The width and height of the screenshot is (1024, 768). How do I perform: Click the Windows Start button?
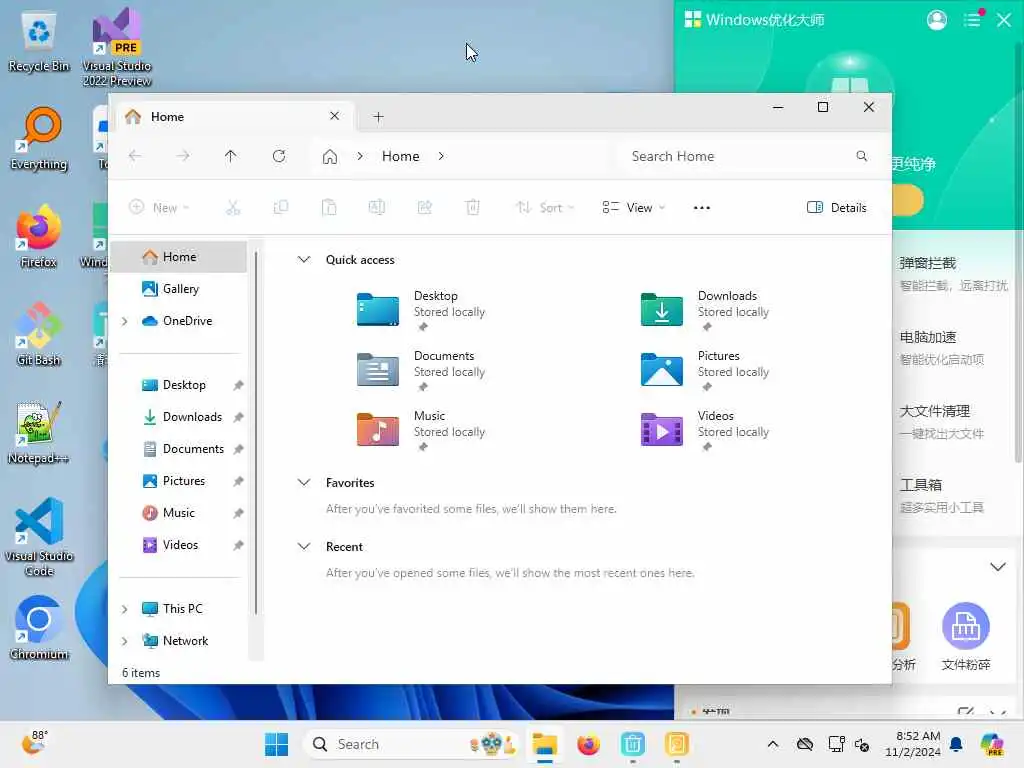(276, 744)
